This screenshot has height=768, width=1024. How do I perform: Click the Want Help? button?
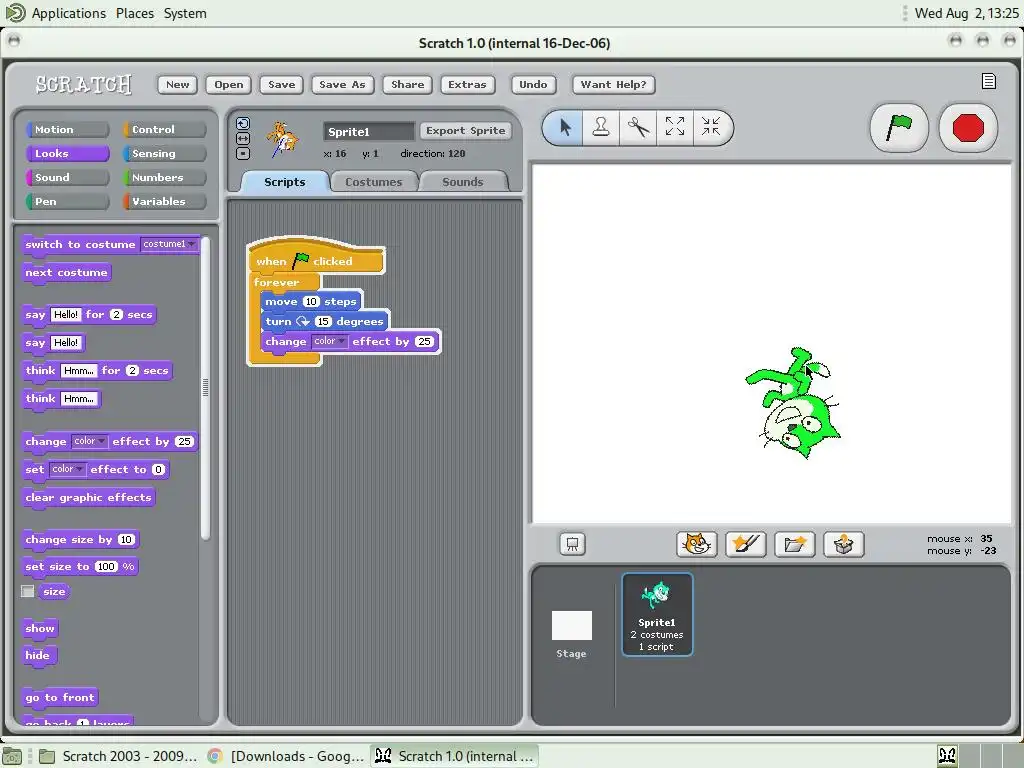pyautogui.click(x=613, y=84)
